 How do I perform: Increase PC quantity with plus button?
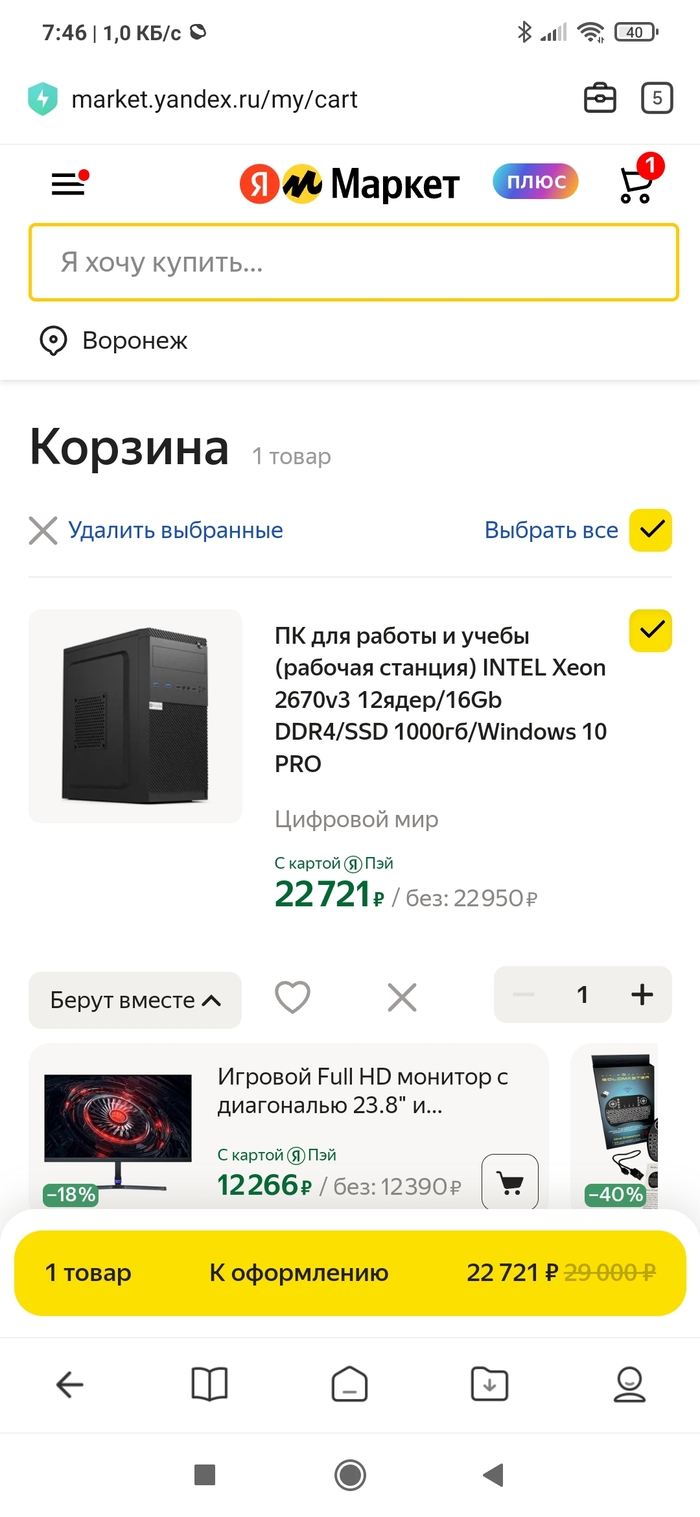tap(642, 995)
